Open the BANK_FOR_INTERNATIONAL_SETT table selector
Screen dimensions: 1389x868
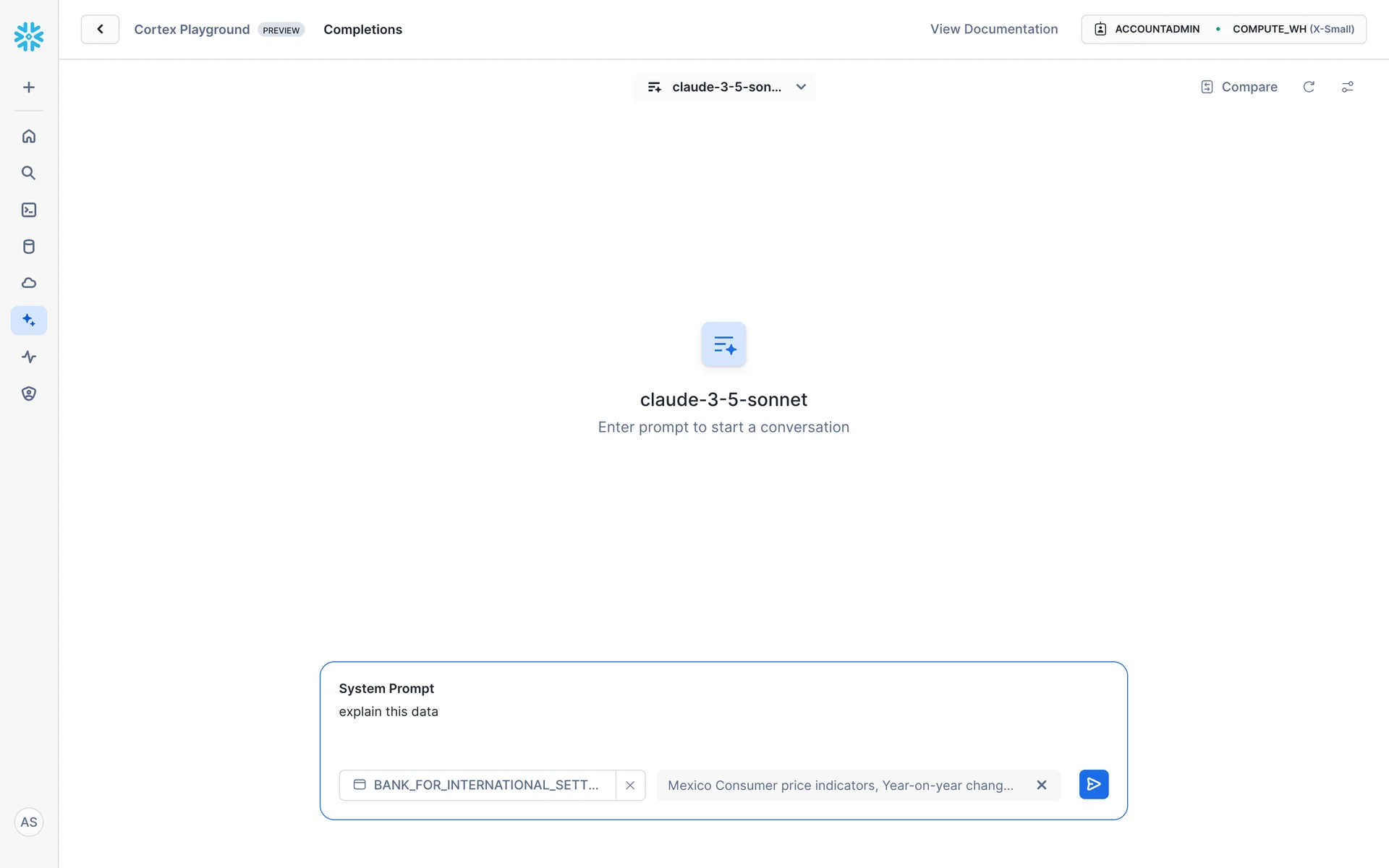coord(477,785)
